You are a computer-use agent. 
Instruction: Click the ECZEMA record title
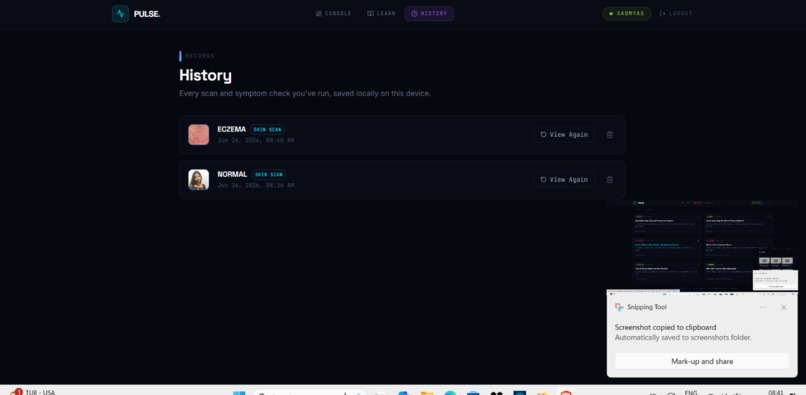click(231, 129)
